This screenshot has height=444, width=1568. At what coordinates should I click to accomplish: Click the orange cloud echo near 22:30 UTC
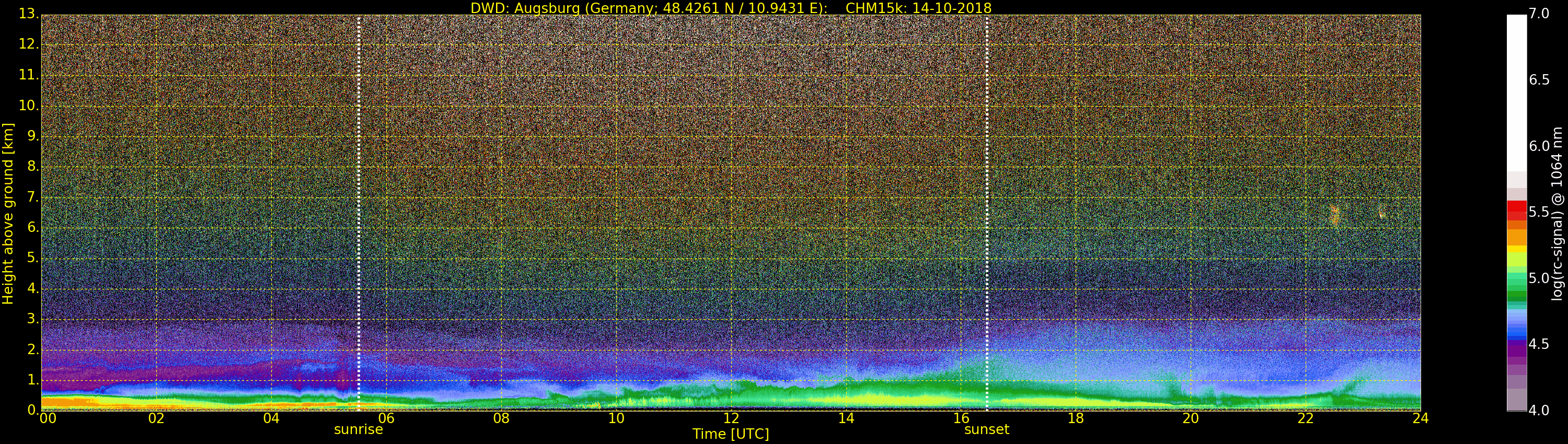tap(1335, 215)
